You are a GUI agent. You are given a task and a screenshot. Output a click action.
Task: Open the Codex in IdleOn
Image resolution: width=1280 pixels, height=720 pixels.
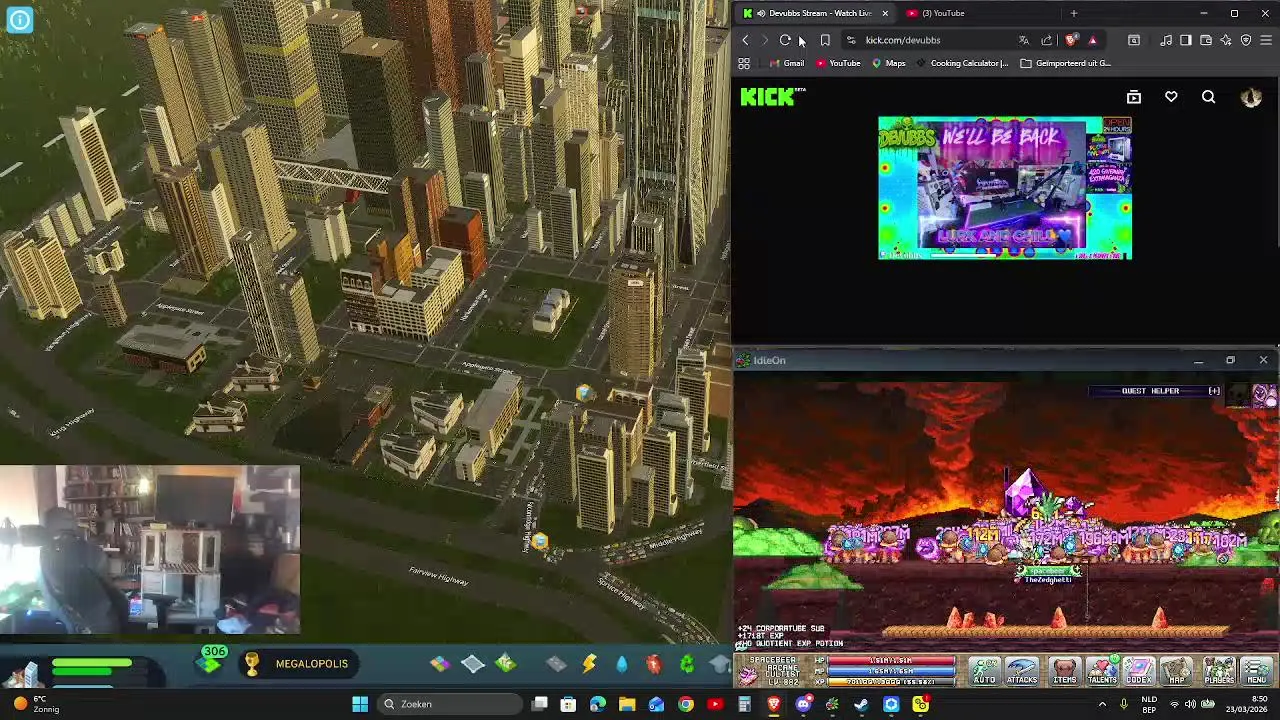click(1139, 671)
